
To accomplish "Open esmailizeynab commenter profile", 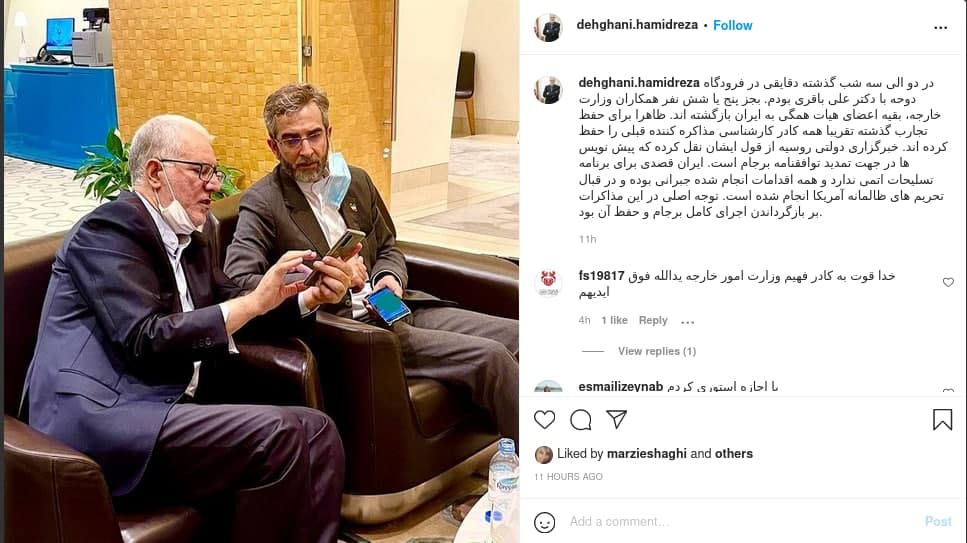I will point(620,387).
